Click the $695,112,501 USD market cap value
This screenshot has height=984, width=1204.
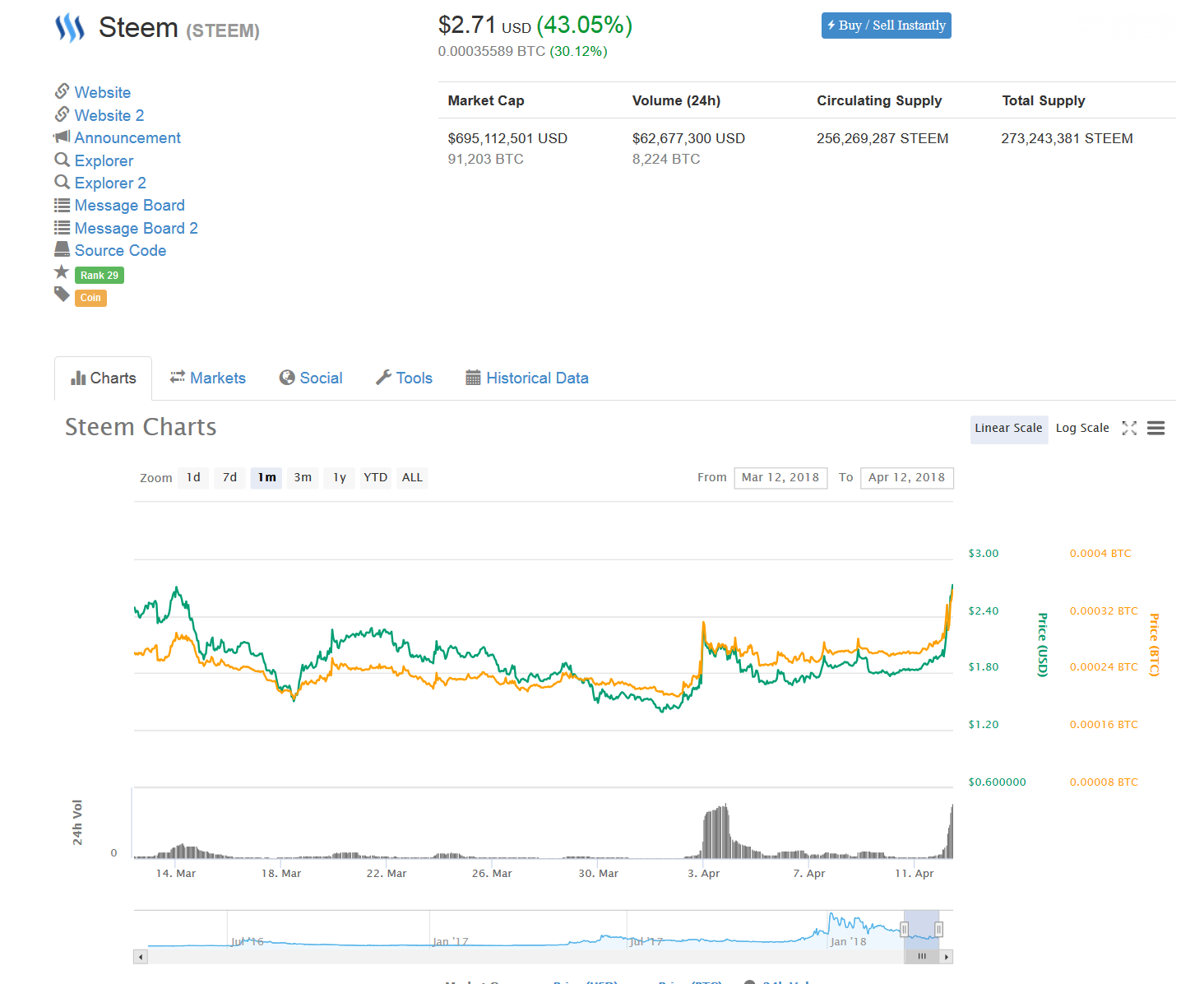(507, 138)
